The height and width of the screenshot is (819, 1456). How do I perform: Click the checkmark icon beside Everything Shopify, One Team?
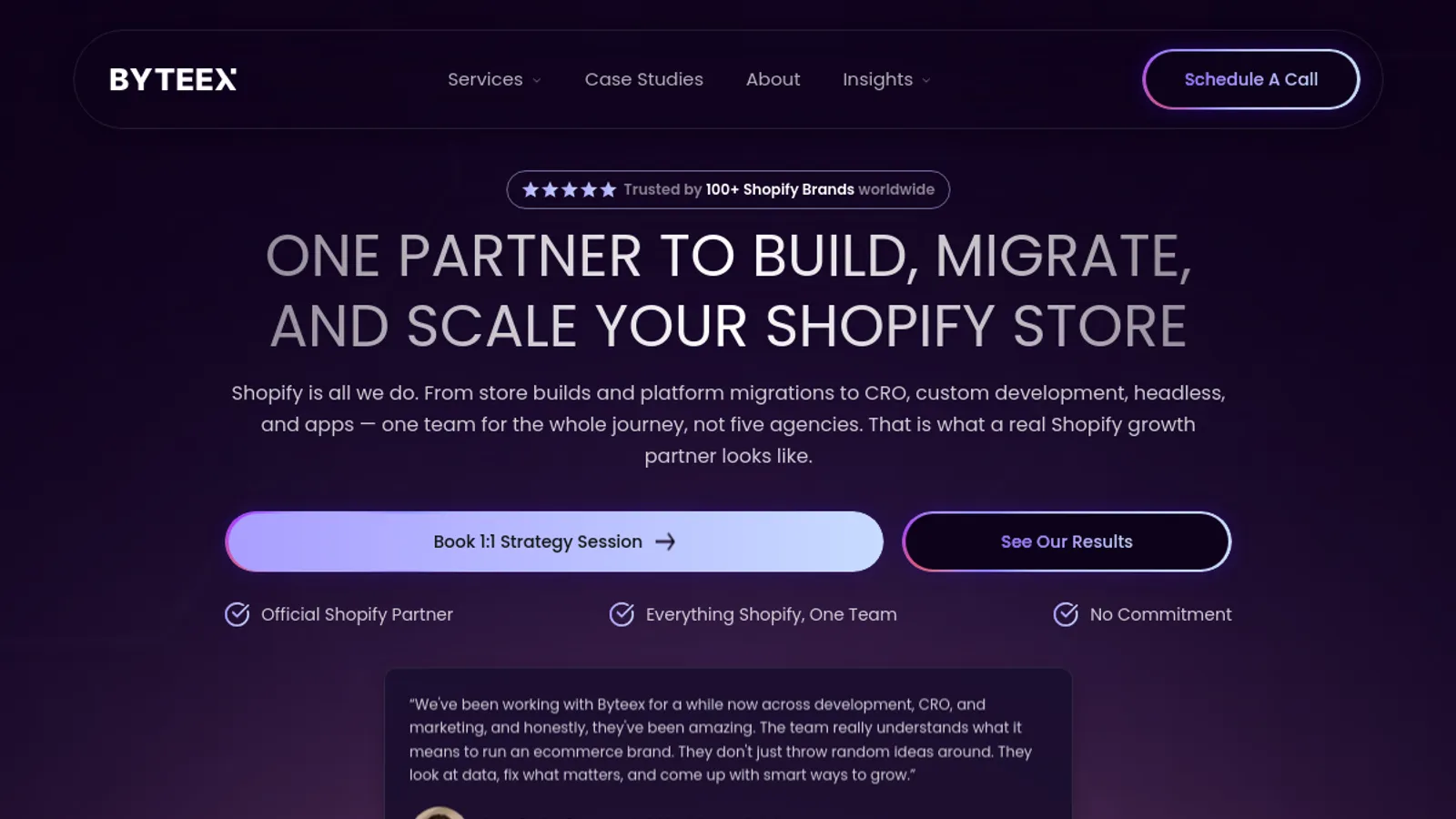622,614
